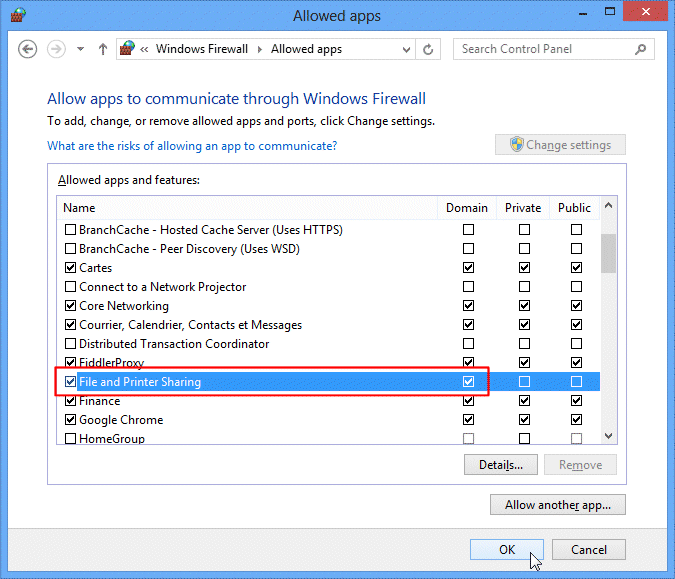Viewport: 675px width, 579px height.
Task: Confirm with the OK button
Action: (507, 550)
